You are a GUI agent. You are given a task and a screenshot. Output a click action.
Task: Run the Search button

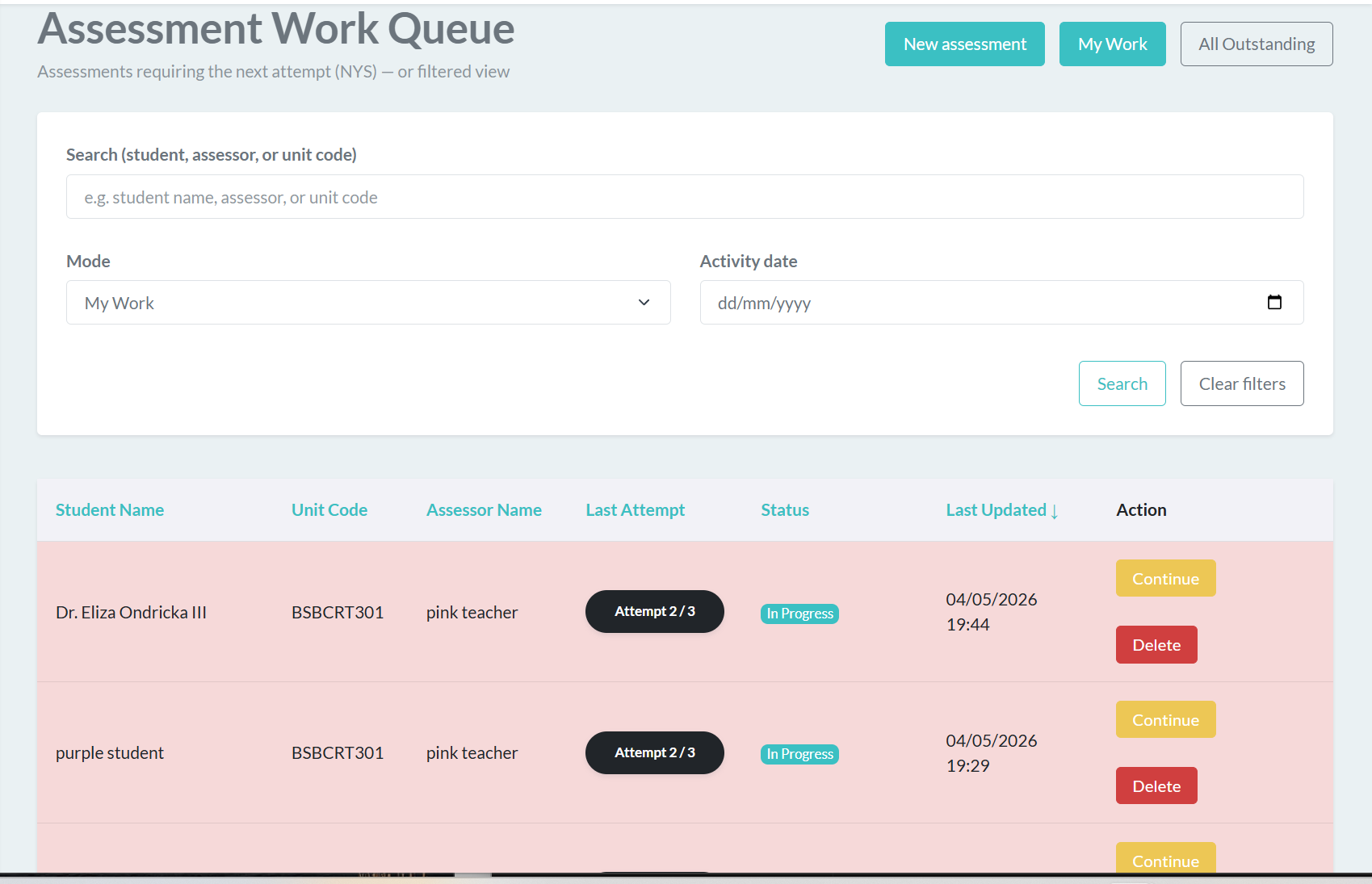pos(1122,383)
